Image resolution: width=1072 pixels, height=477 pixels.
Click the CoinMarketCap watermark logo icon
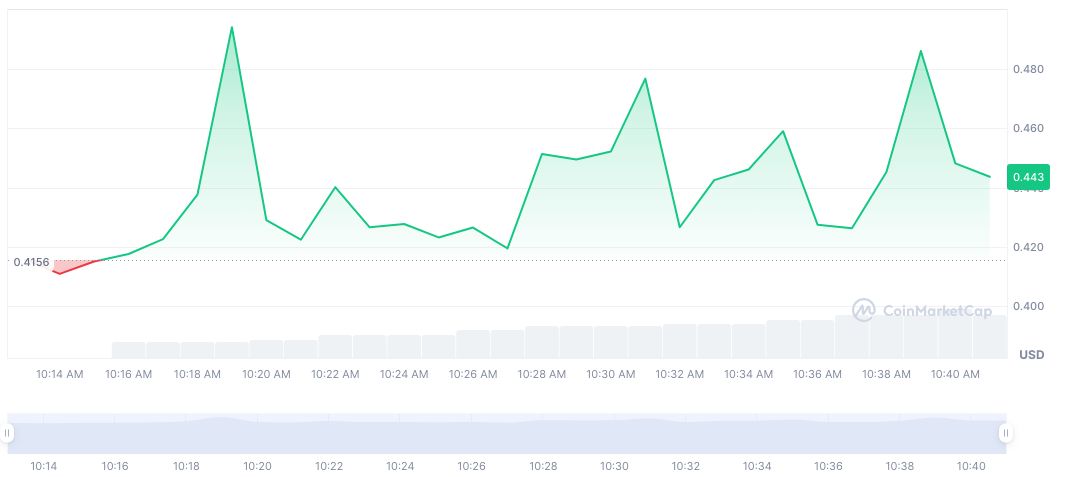coord(864,310)
